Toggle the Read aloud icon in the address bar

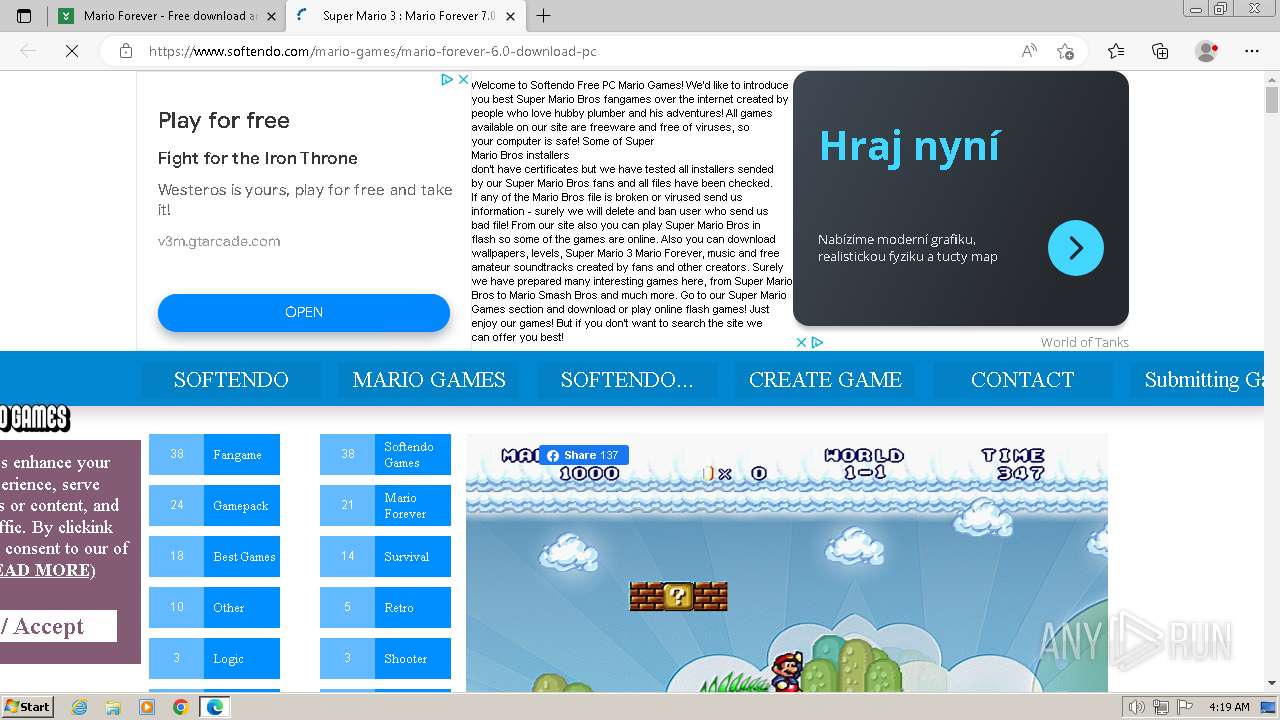(x=1028, y=51)
